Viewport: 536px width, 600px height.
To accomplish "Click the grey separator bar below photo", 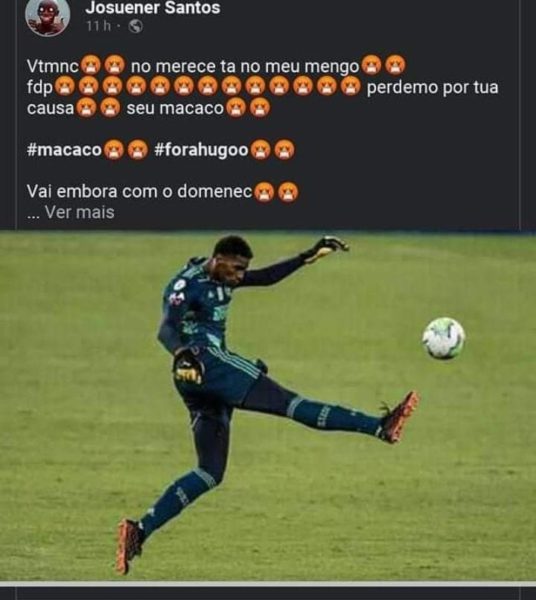I will (268, 584).
